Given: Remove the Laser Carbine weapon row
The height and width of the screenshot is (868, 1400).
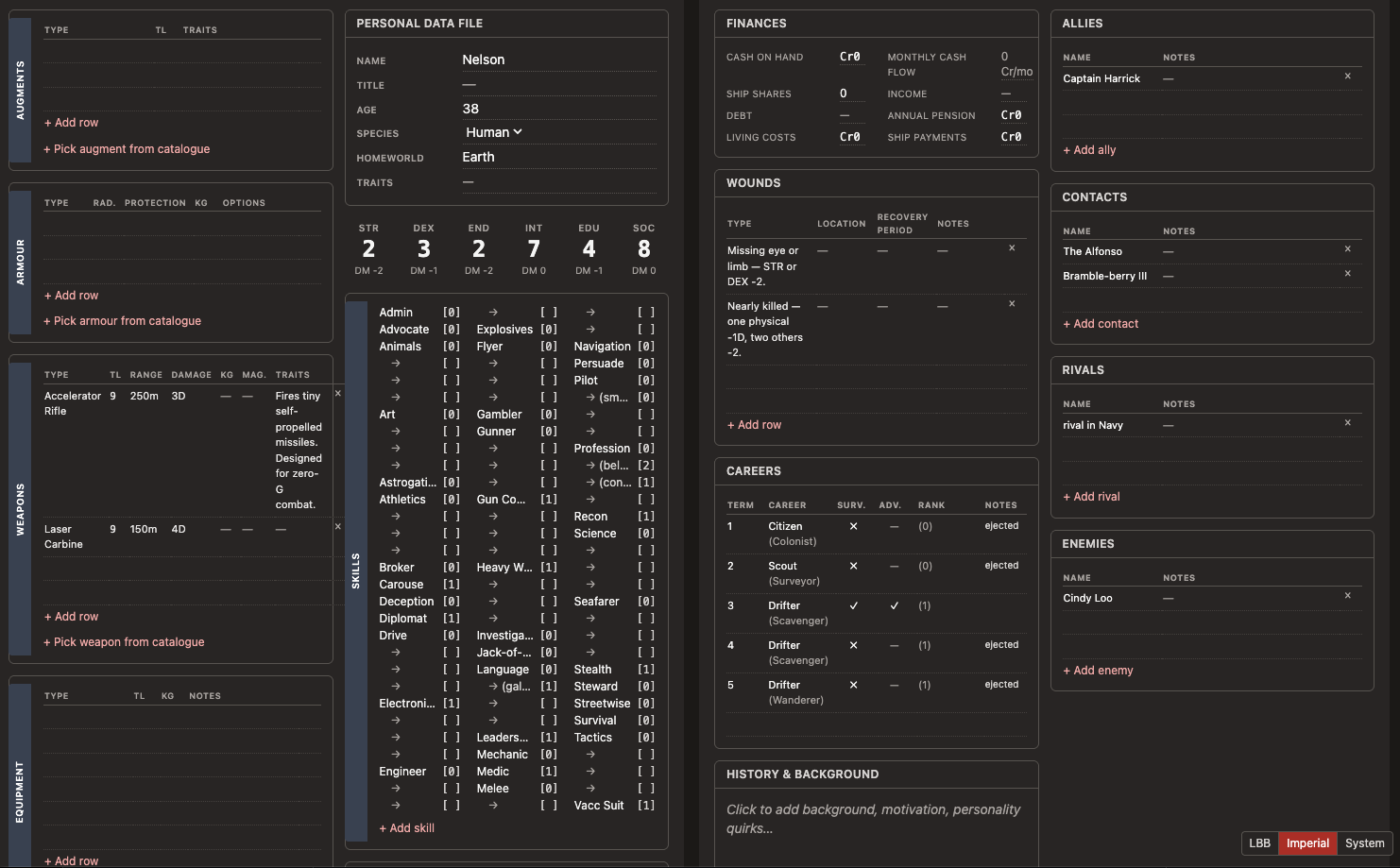Looking at the screenshot, I should [x=337, y=527].
